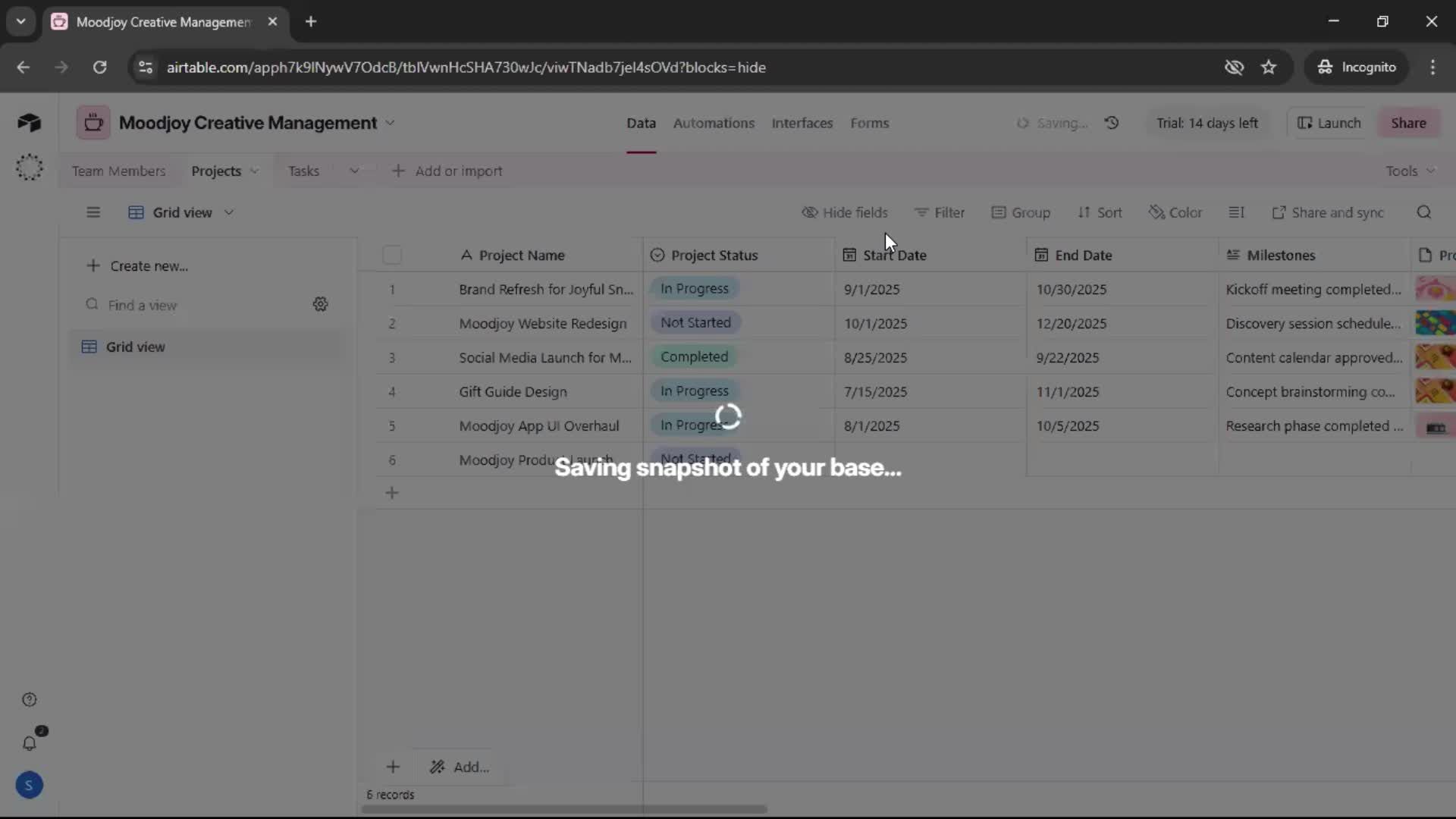Open the Tasks table tab

point(303,171)
